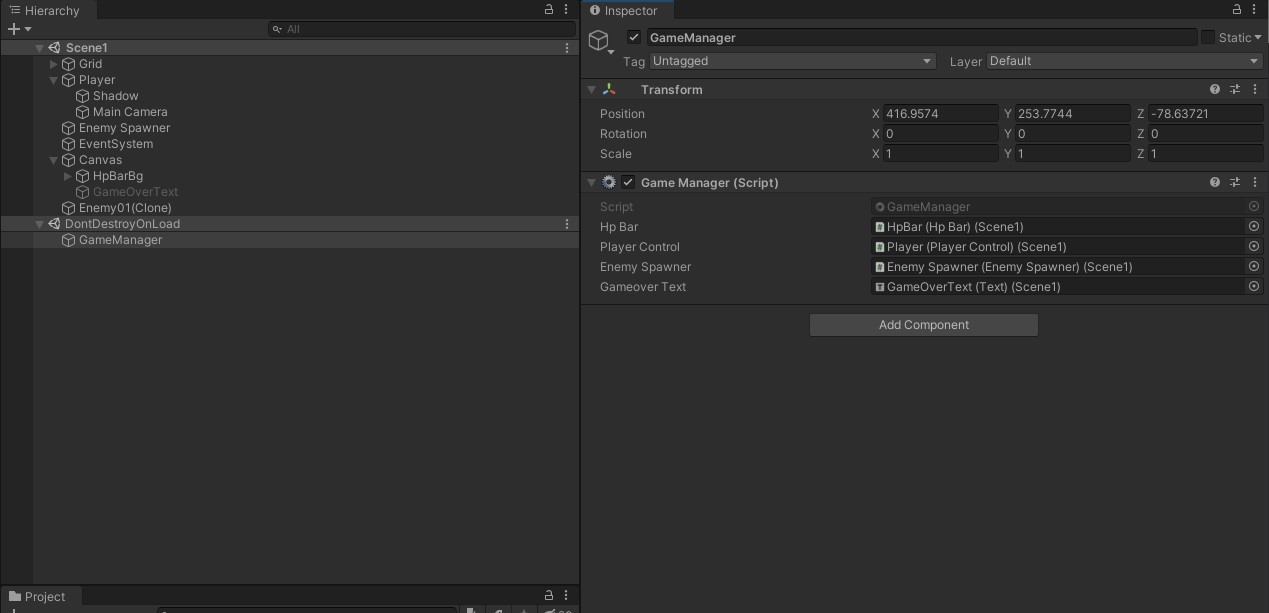The image size is (1269, 613).
Task: Open Transform component help reference icon
Action: (1215, 89)
